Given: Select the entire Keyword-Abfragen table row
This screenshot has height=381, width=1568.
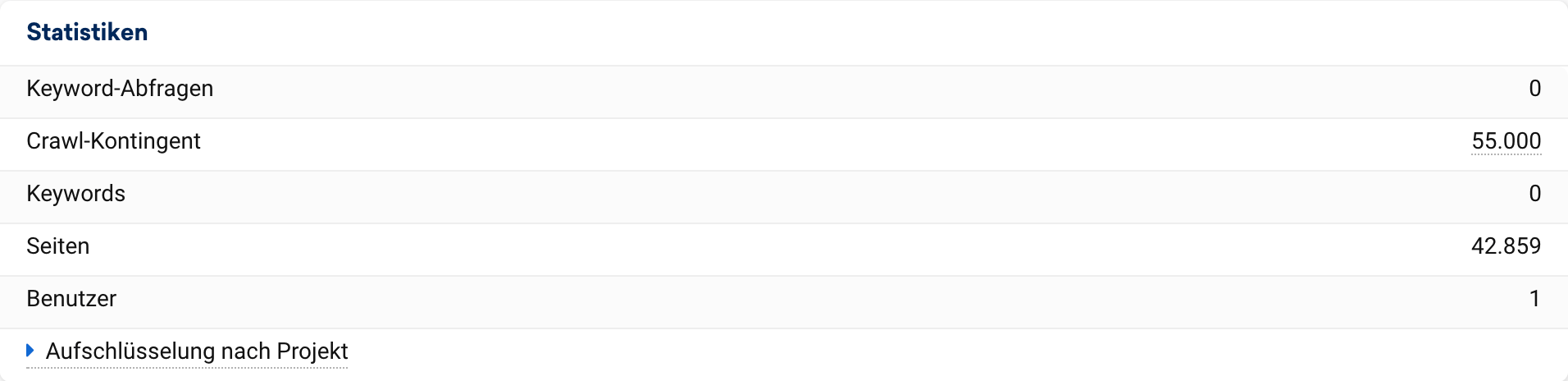Looking at the screenshot, I should point(784,92).
